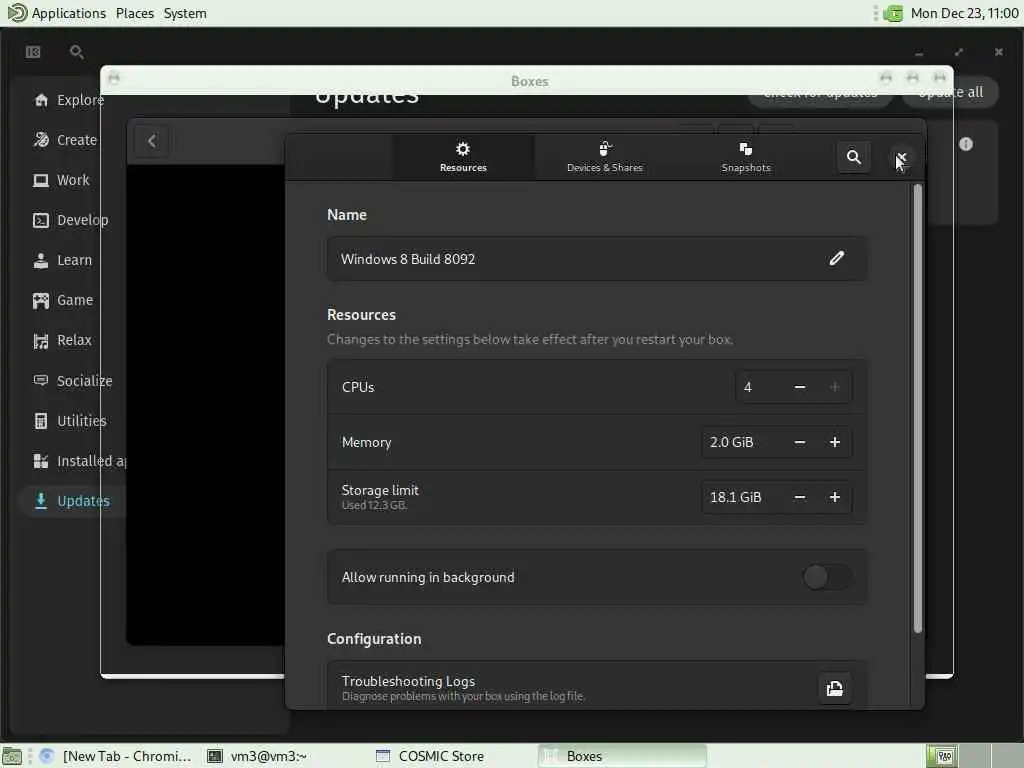Open the Devices & Shares tab
Screen dimensions: 1024x768
[605, 157]
